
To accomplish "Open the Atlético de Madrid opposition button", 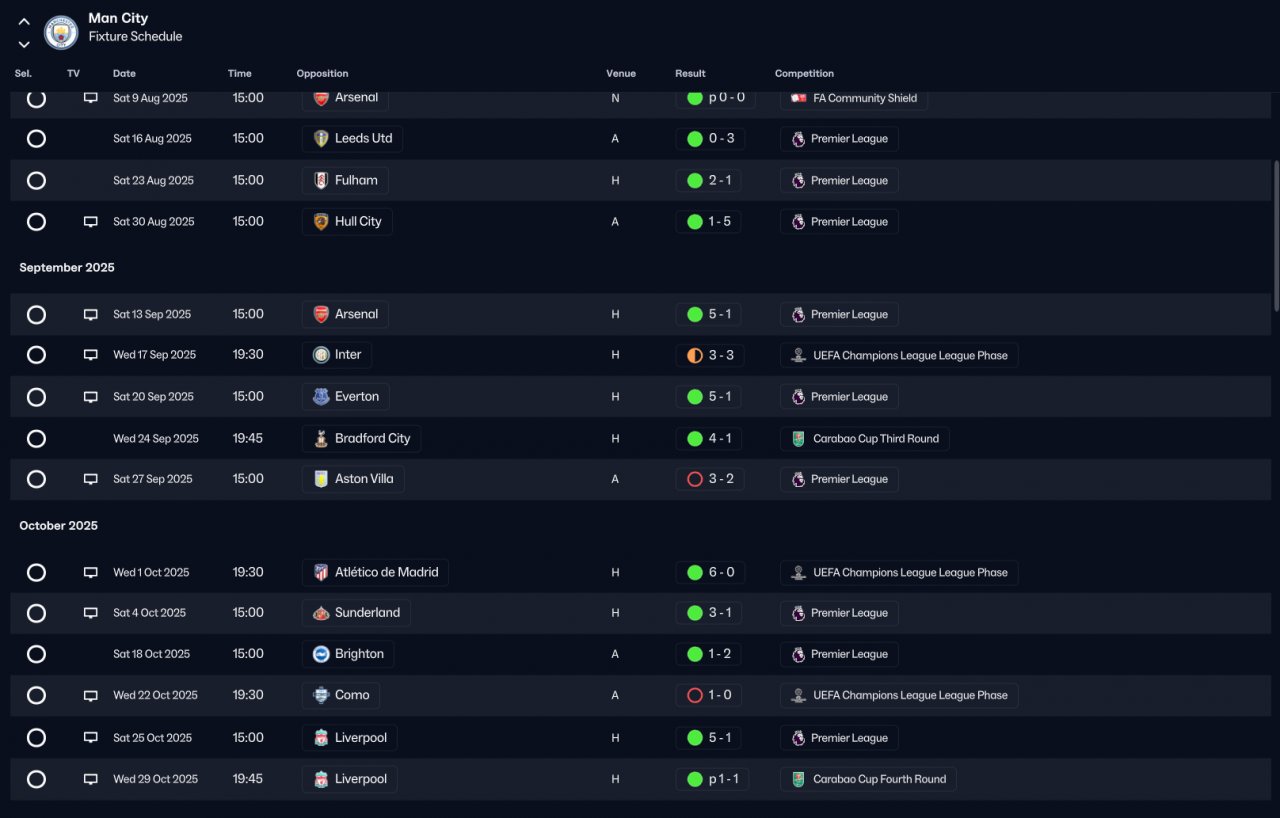I will tap(375, 572).
